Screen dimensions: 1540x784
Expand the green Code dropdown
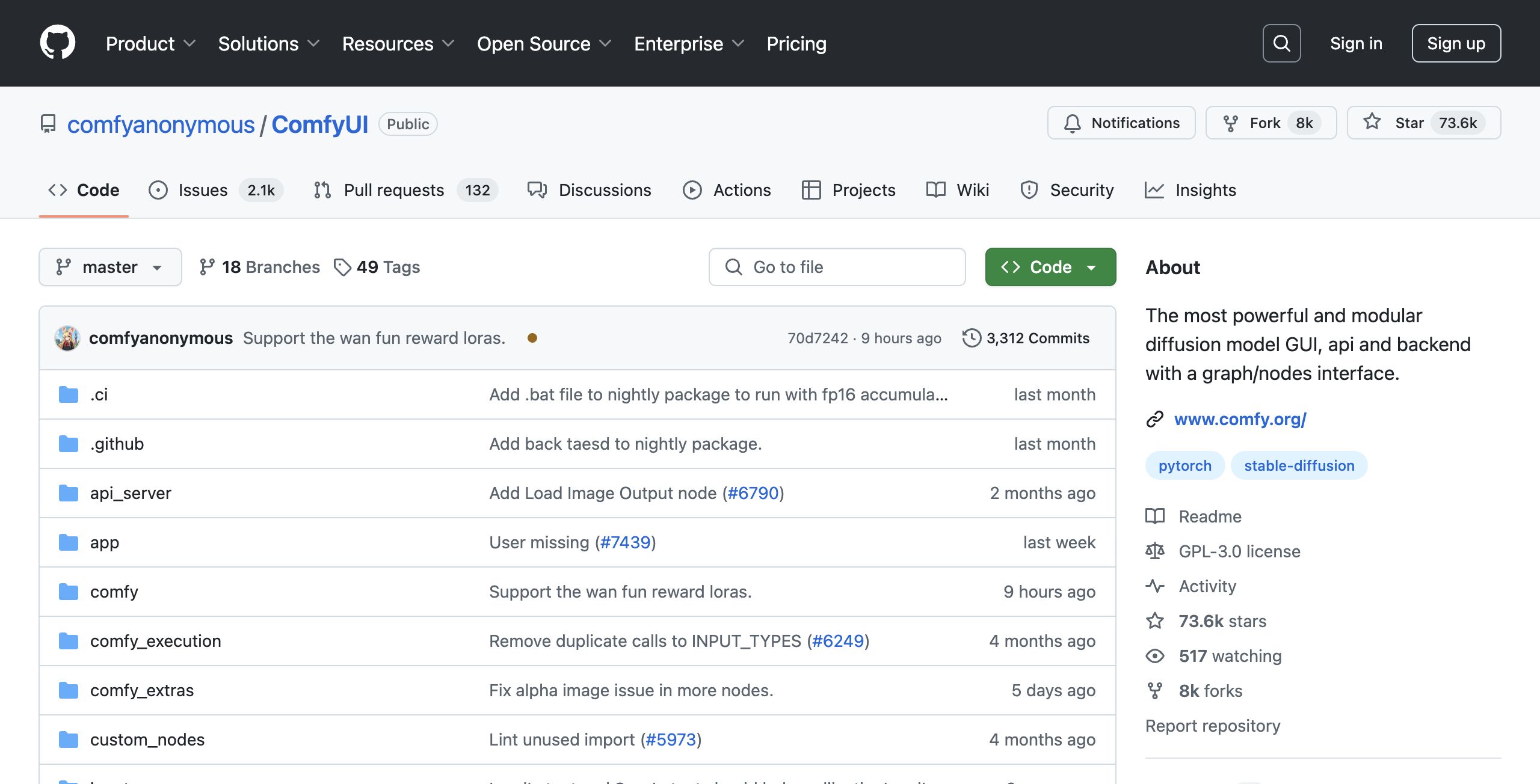coord(1050,267)
